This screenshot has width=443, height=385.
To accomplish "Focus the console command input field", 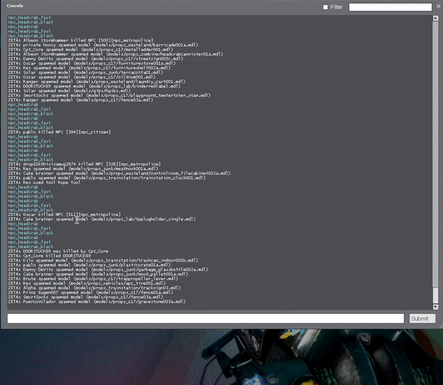I will pyautogui.click(x=206, y=318).
